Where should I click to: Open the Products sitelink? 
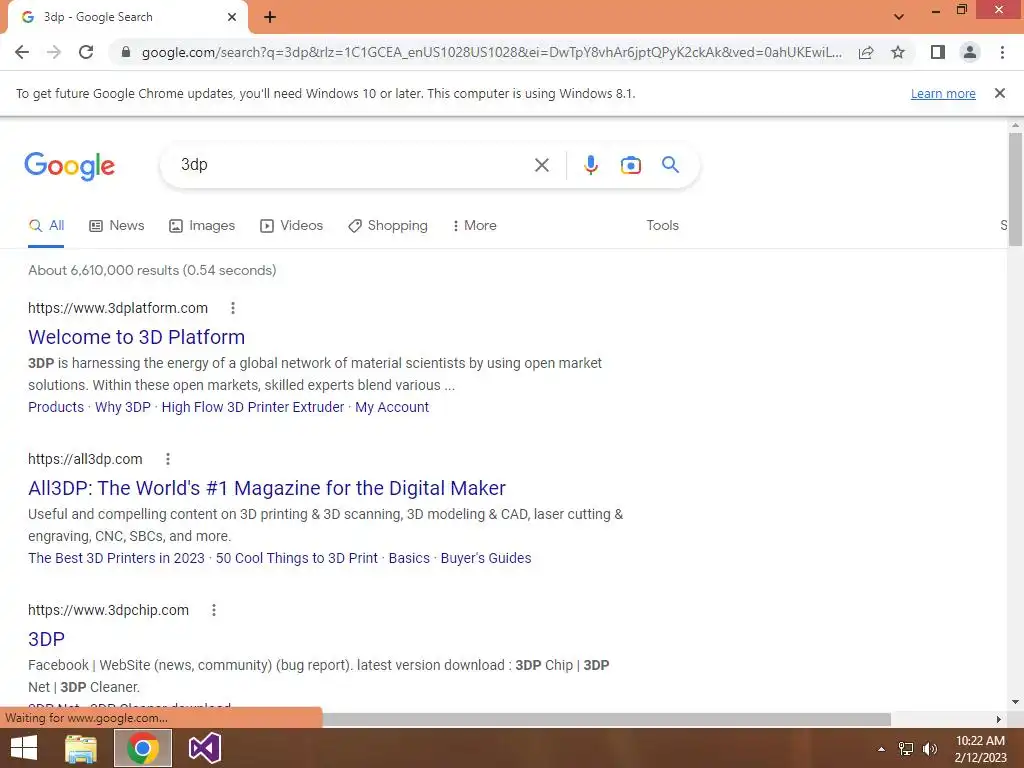[x=56, y=408]
